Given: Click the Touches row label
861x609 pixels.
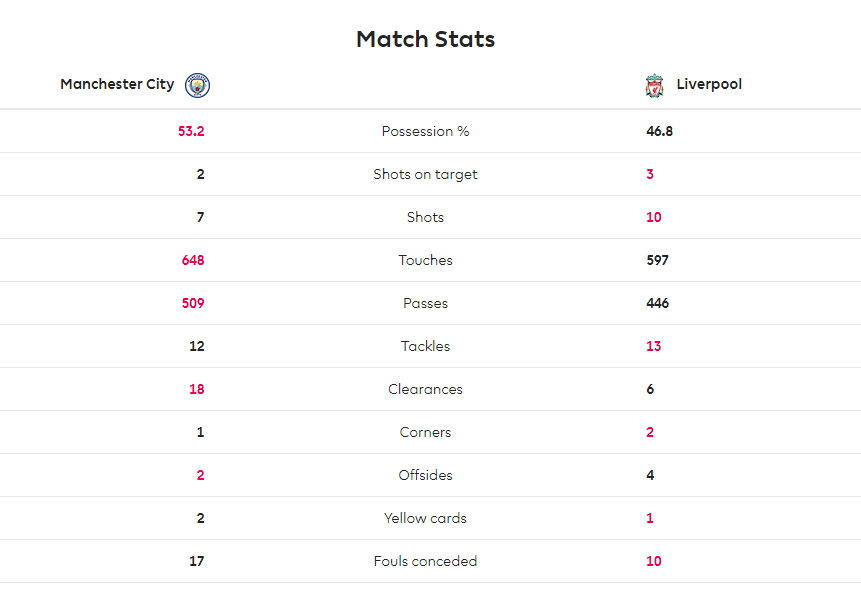Looking at the screenshot, I should point(426,260).
